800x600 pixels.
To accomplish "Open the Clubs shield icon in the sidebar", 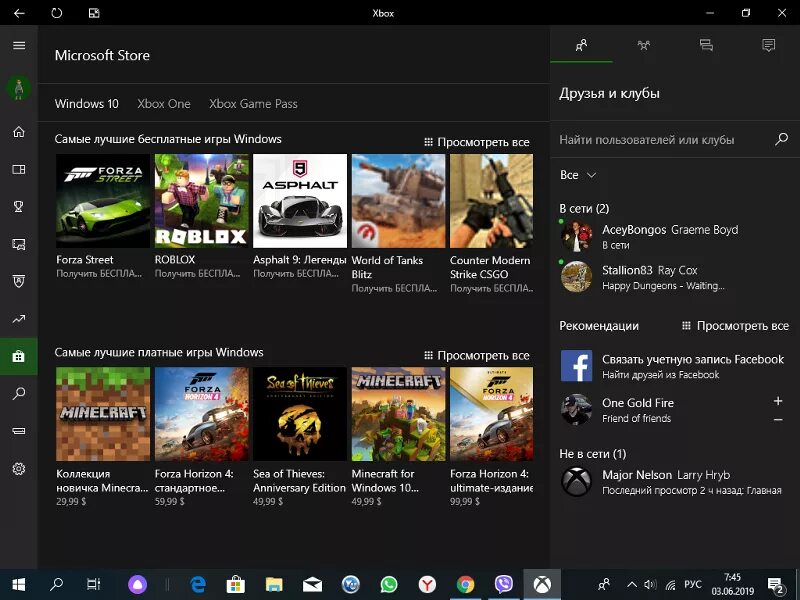I will [x=19, y=281].
